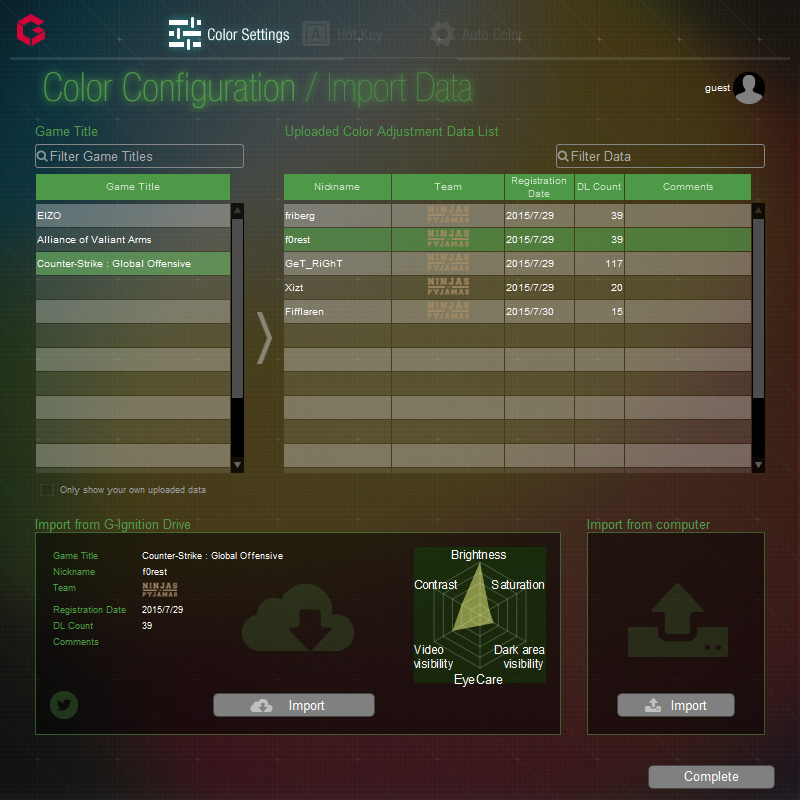The image size is (800, 800).
Task: Select the f0rest data row
Action: 517,239
